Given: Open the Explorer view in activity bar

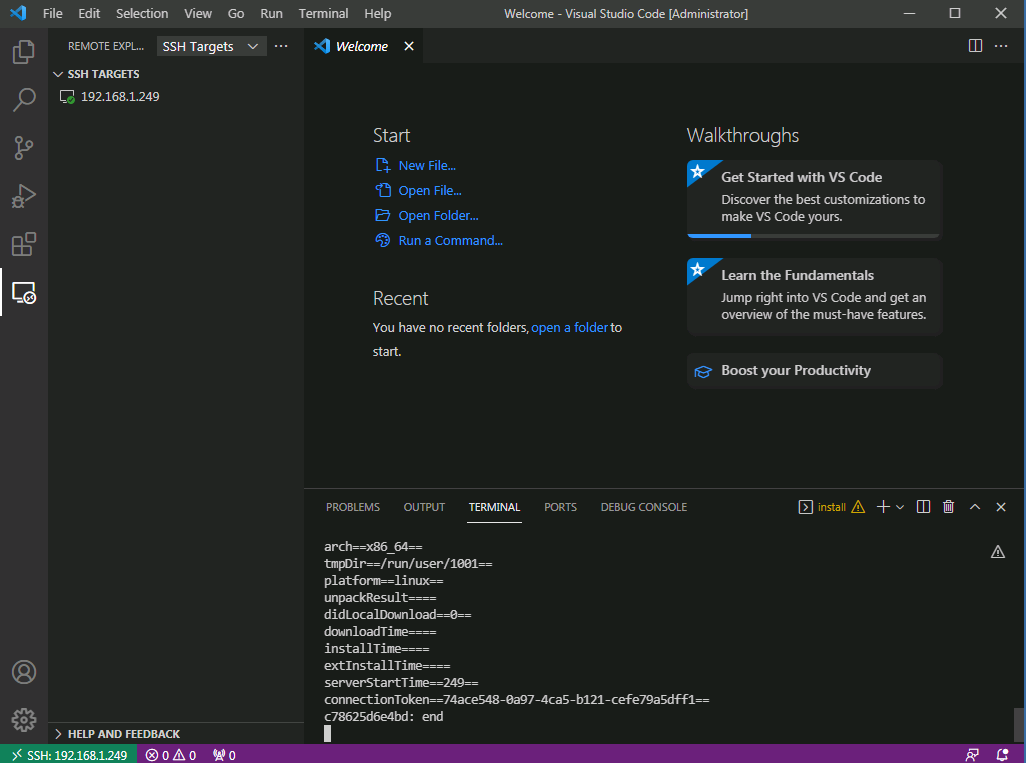Looking at the screenshot, I should (24, 52).
